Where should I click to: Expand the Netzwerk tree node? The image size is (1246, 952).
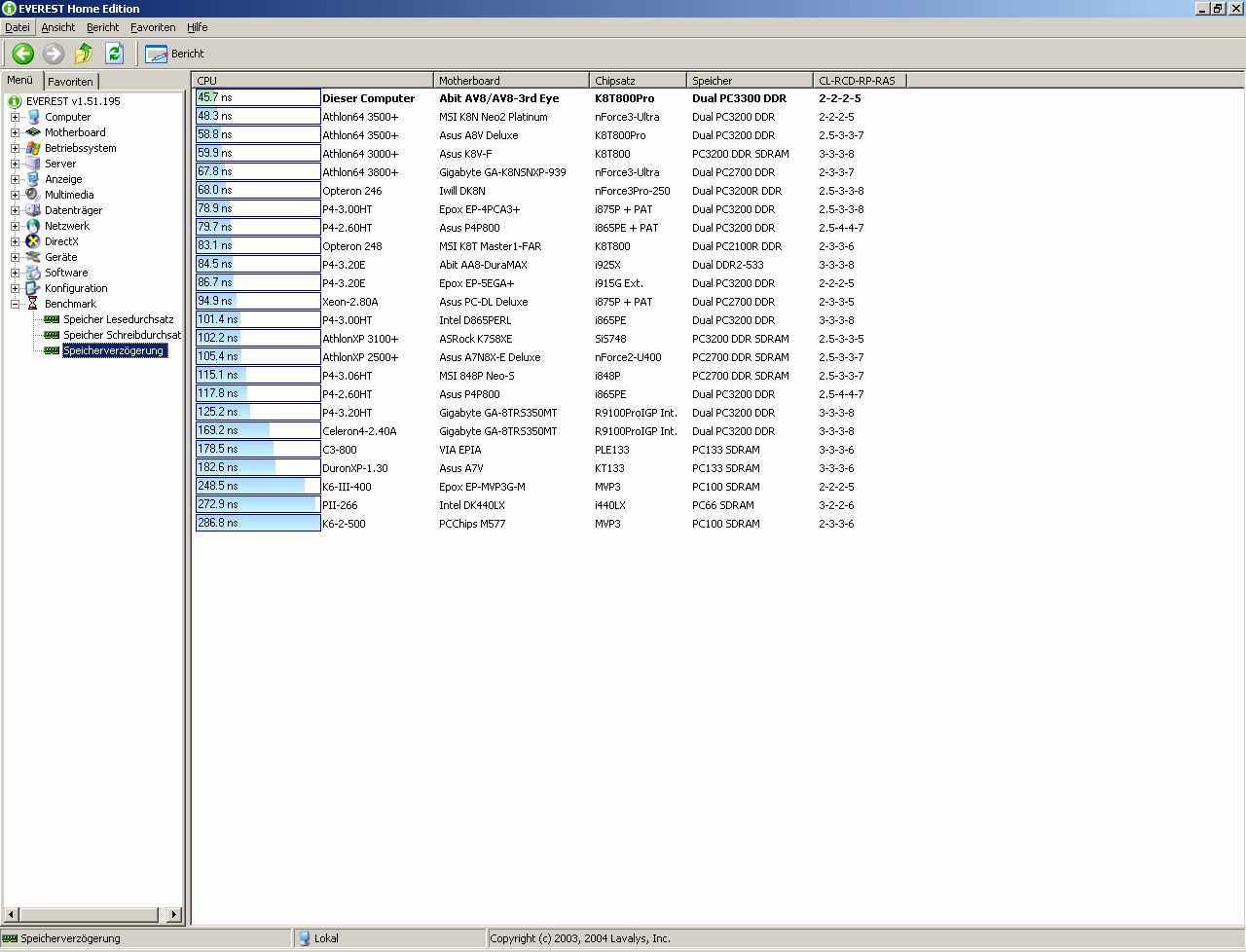pos(16,226)
